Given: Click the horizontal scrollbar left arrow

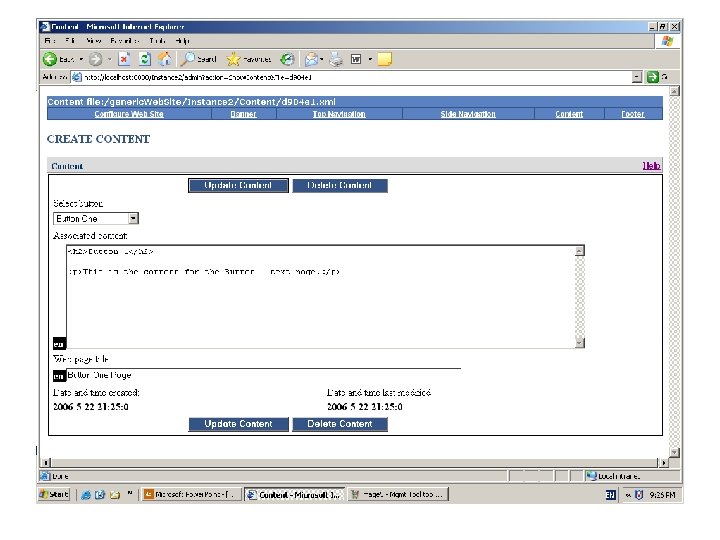Looking at the screenshot, I should click(x=46, y=463).
